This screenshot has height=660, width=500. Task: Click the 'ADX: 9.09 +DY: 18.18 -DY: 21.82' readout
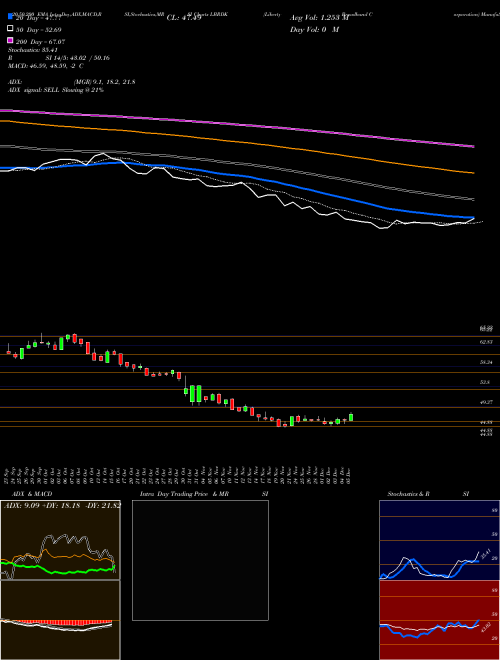click(62, 505)
